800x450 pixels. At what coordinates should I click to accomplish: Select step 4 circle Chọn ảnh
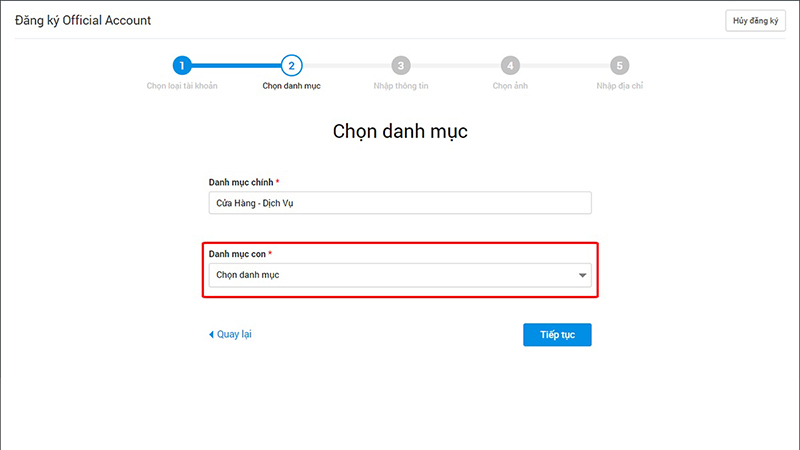(x=510, y=65)
